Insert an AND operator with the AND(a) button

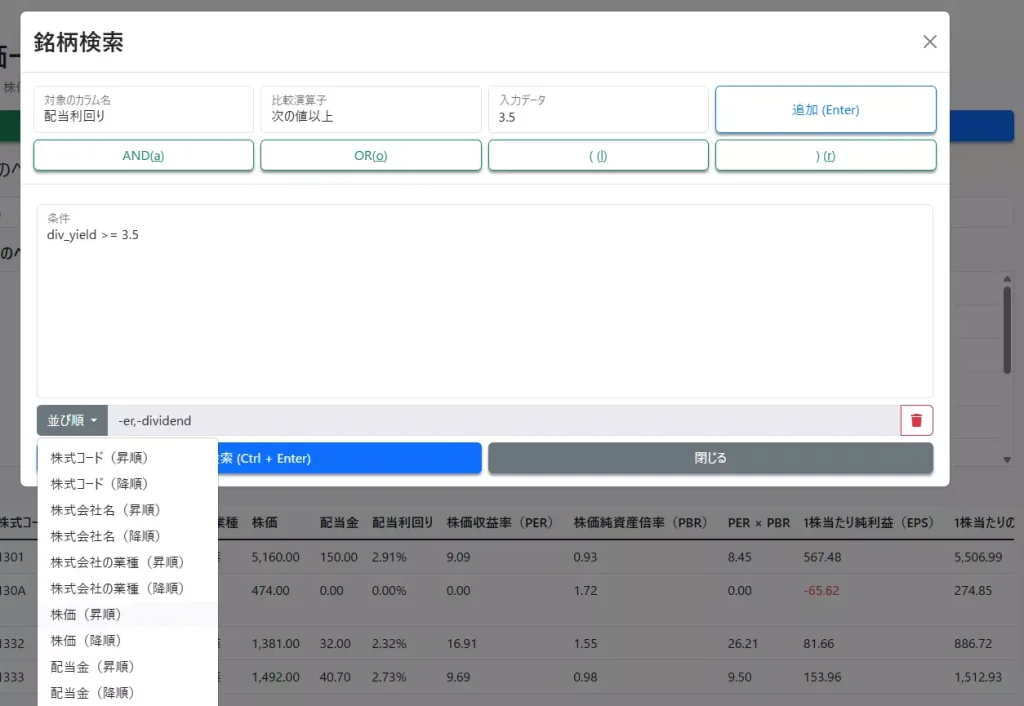click(x=143, y=156)
